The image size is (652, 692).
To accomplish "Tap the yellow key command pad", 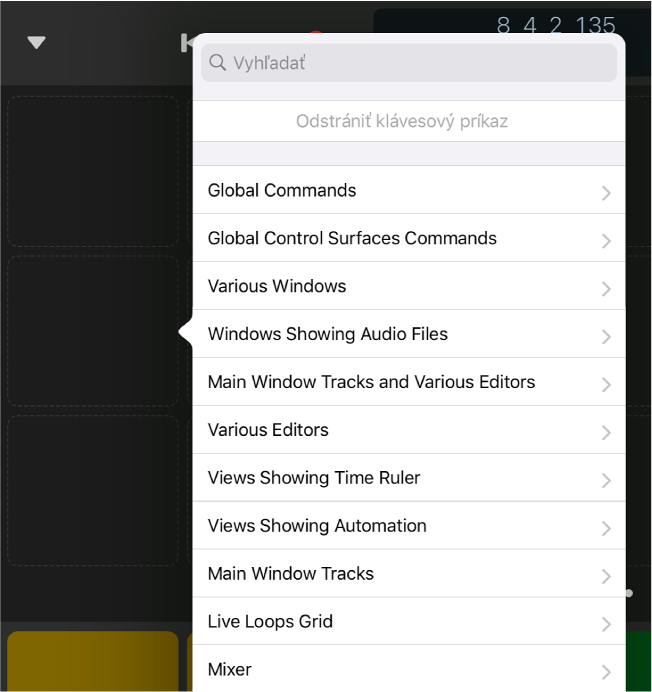I will [x=93, y=661].
